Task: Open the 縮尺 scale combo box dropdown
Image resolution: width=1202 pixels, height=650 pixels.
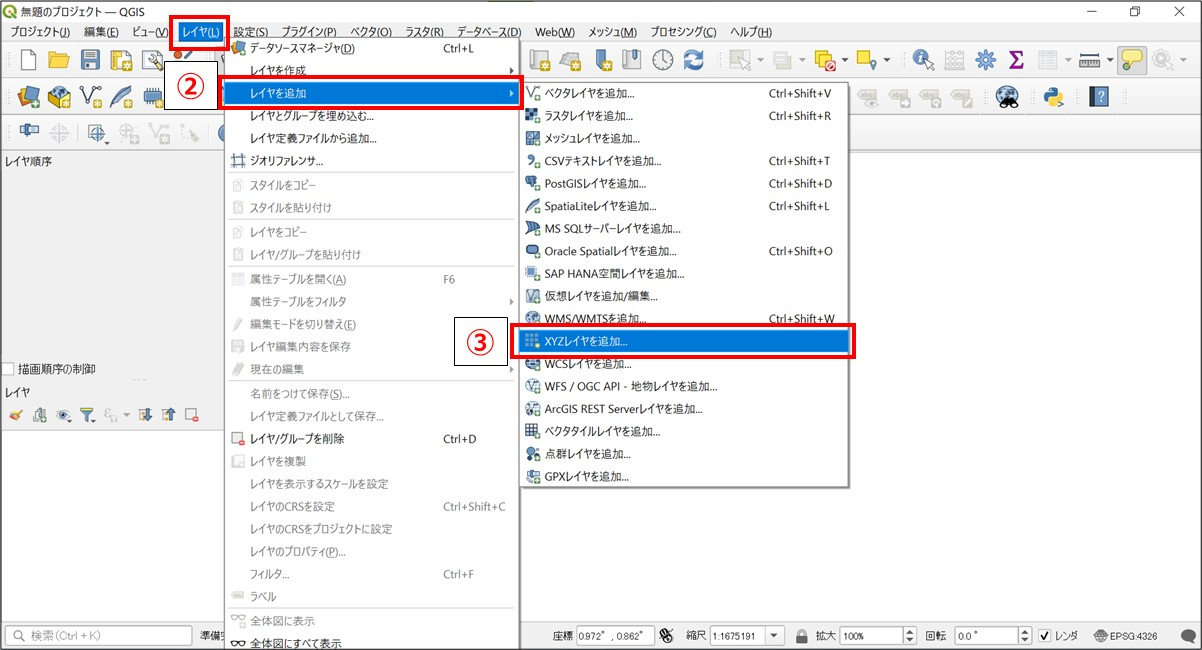Action: click(775, 636)
